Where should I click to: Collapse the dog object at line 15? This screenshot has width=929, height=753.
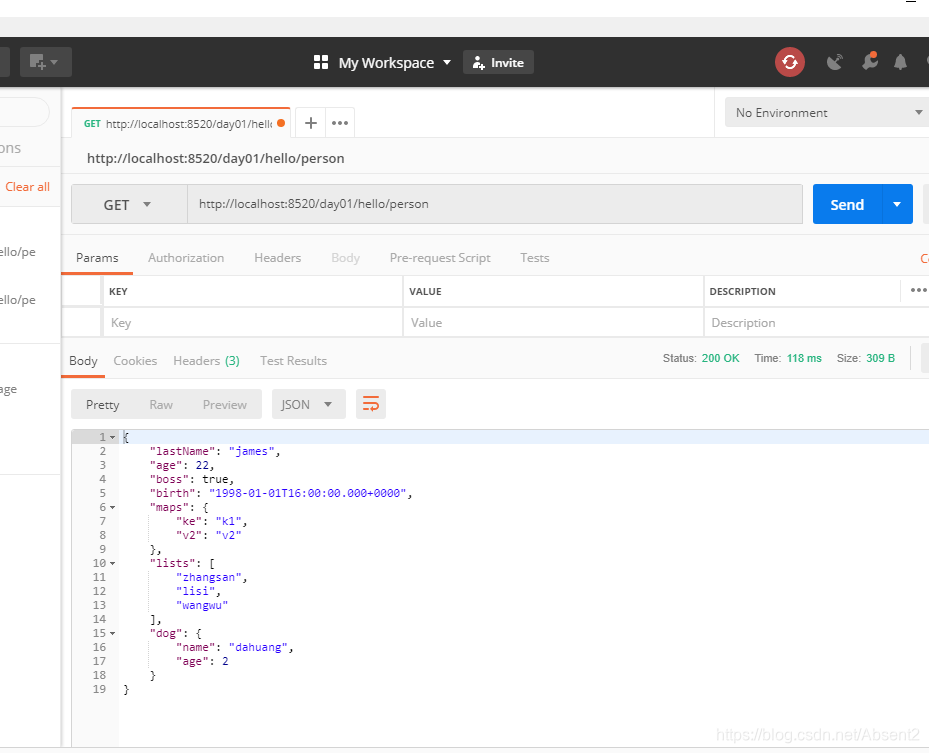click(113, 634)
